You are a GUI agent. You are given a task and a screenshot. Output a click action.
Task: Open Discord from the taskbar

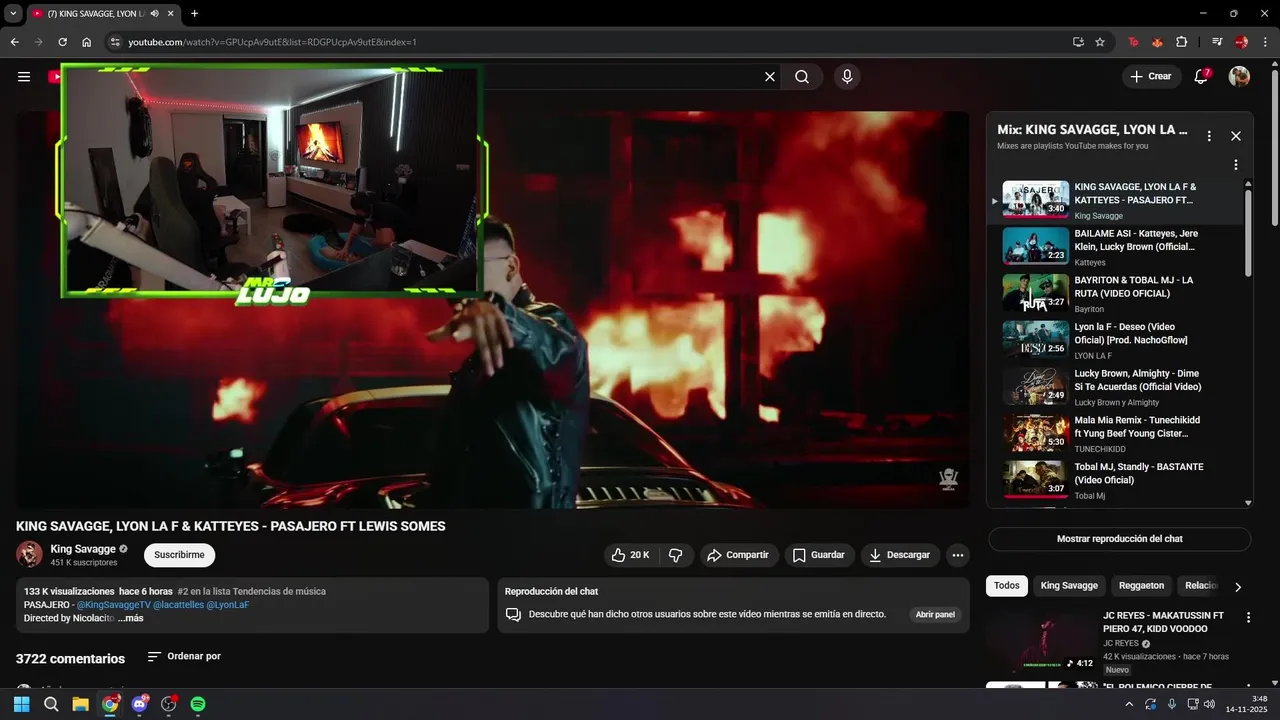click(139, 704)
